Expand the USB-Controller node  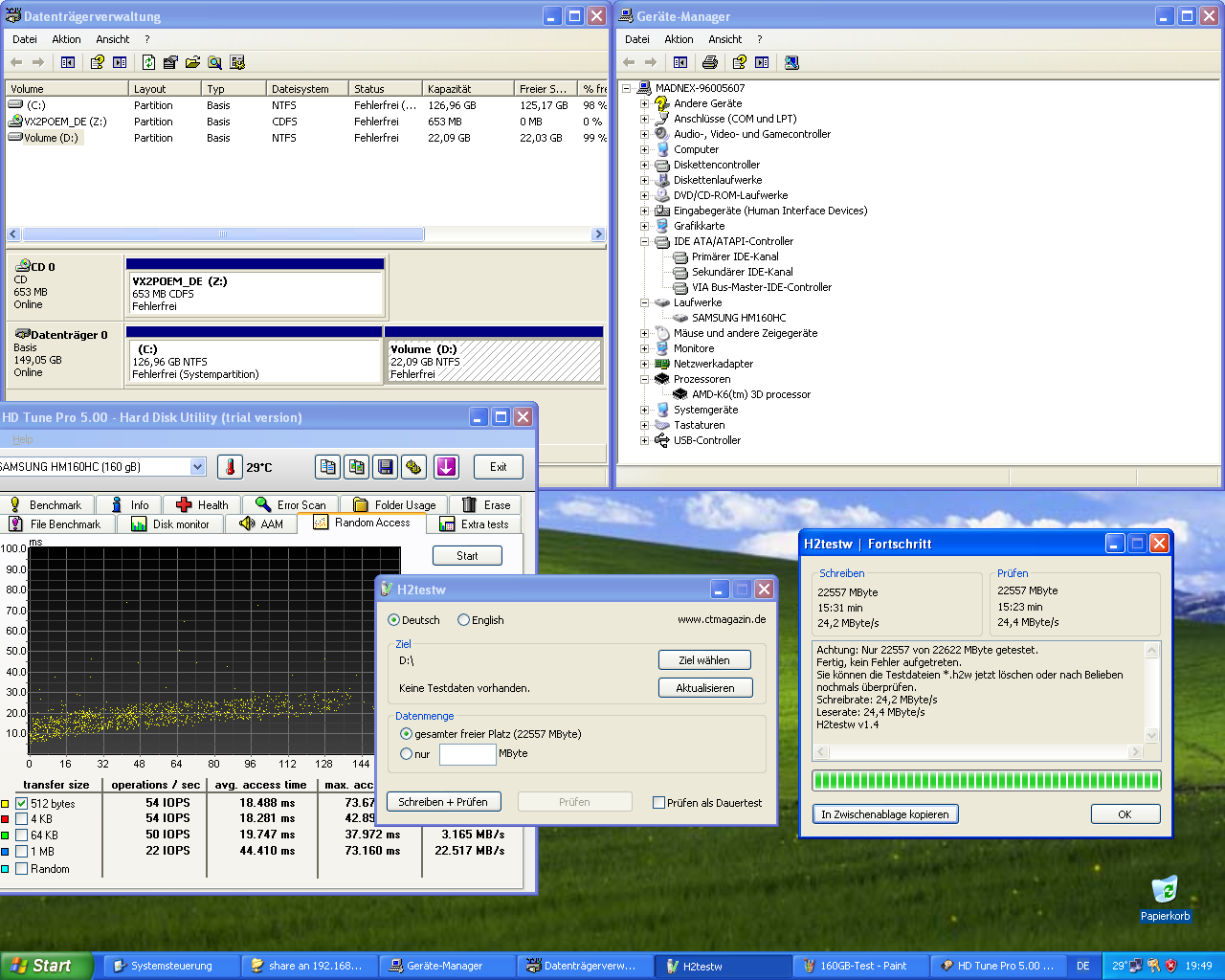(x=644, y=440)
